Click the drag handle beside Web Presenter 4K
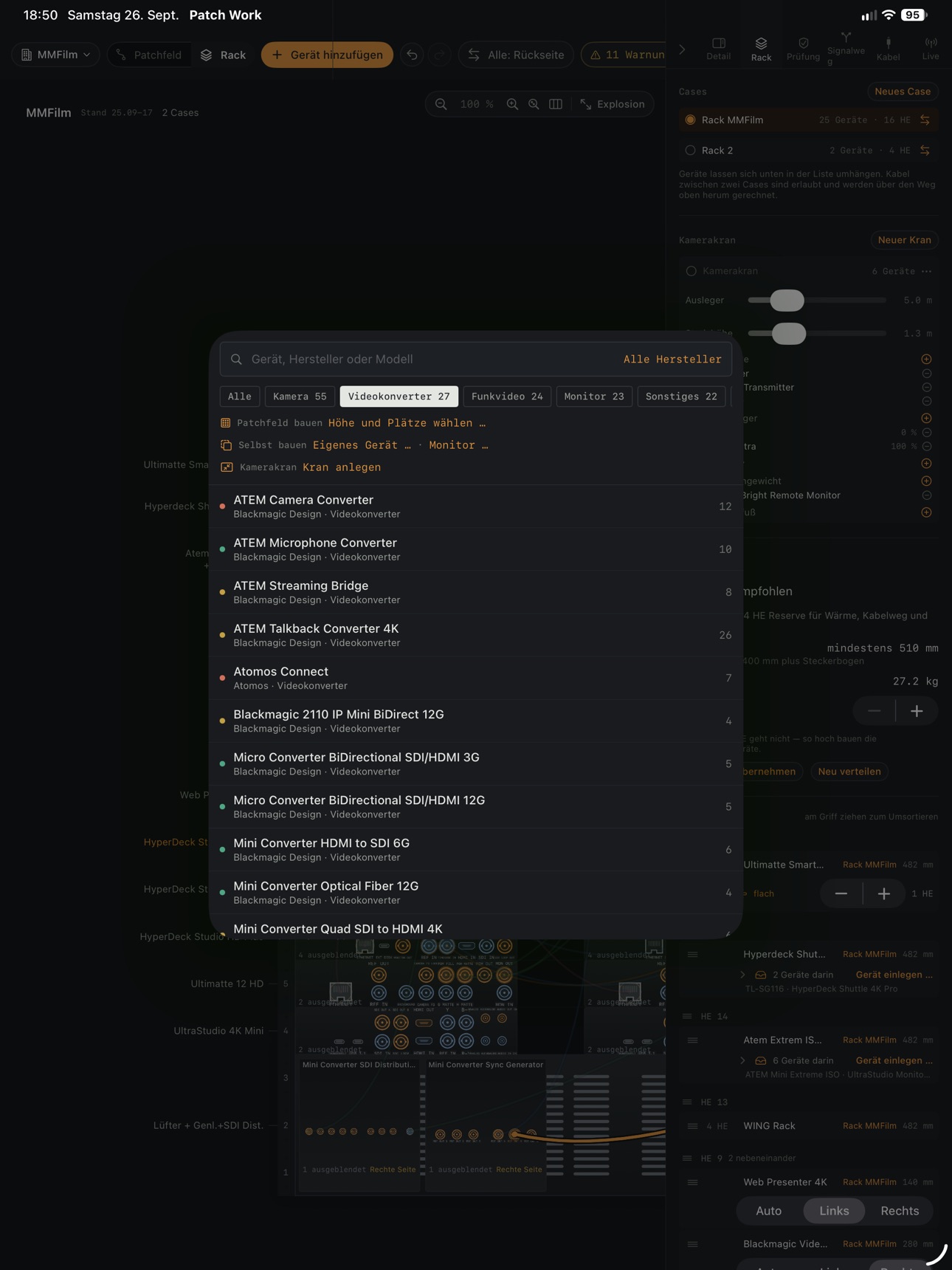This screenshot has width=952, height=1270. tap(692, 1181)
